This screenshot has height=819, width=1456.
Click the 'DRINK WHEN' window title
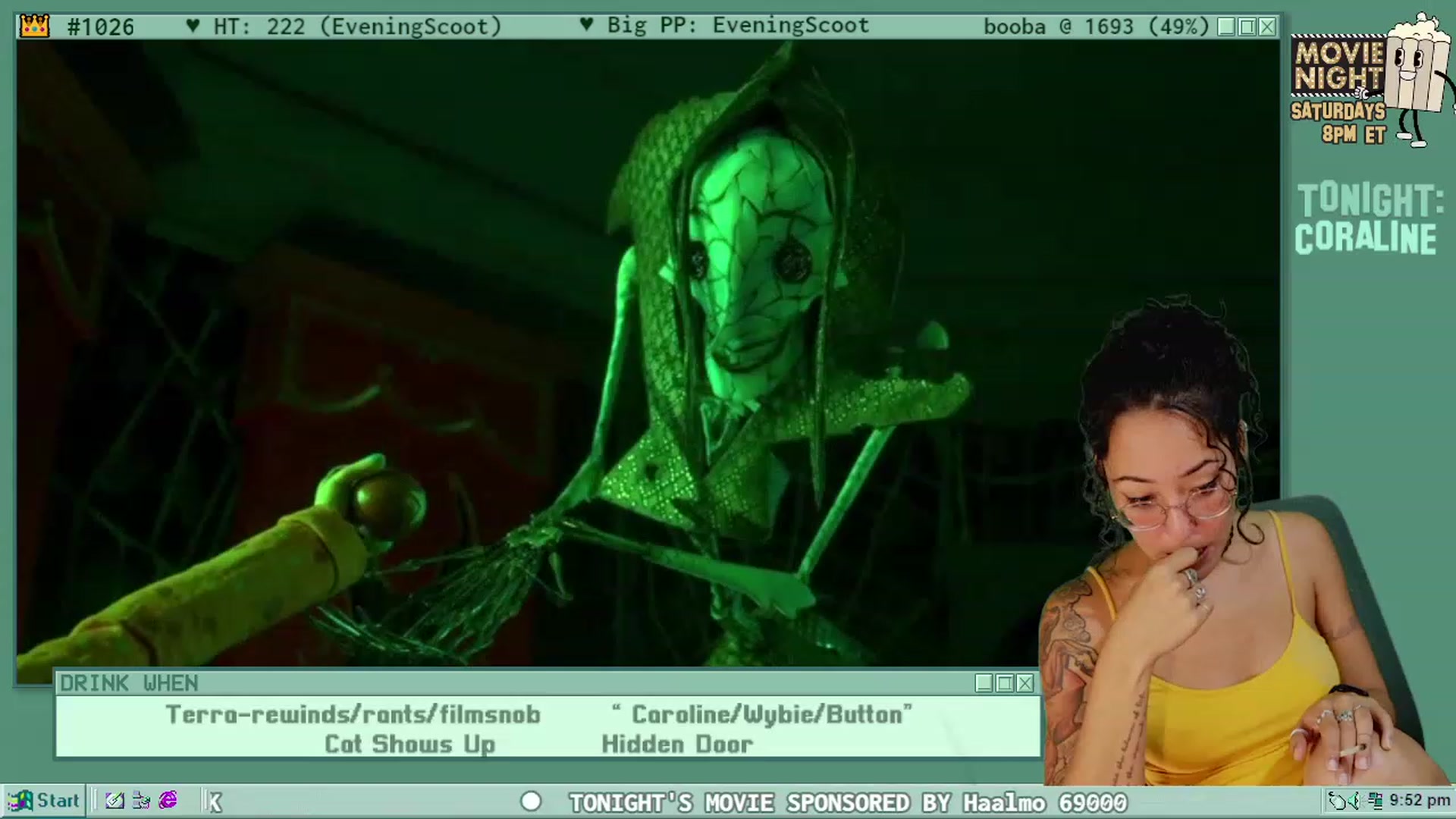129,683
